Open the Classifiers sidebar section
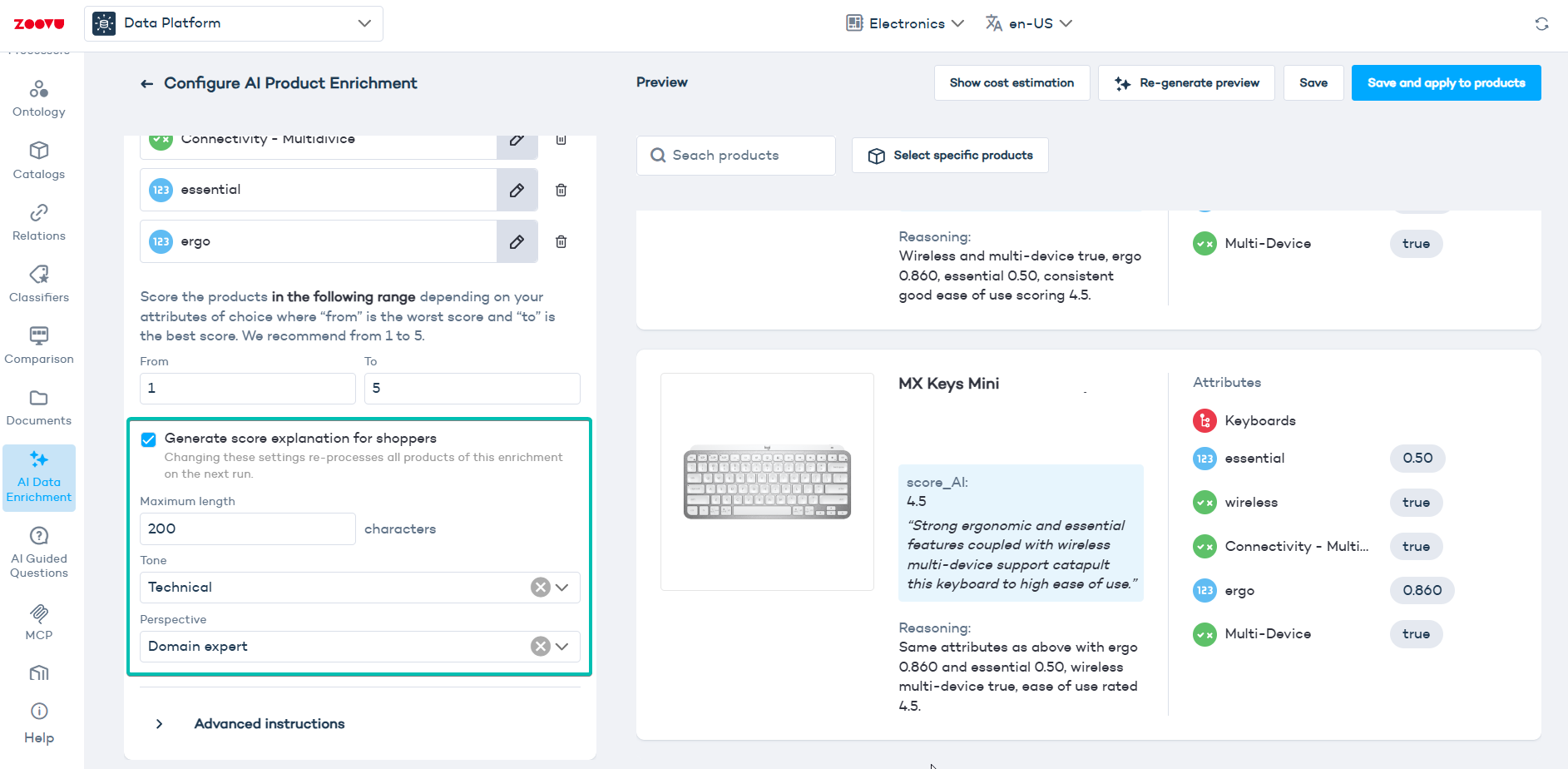1568x769 pixels. point(39,284)
